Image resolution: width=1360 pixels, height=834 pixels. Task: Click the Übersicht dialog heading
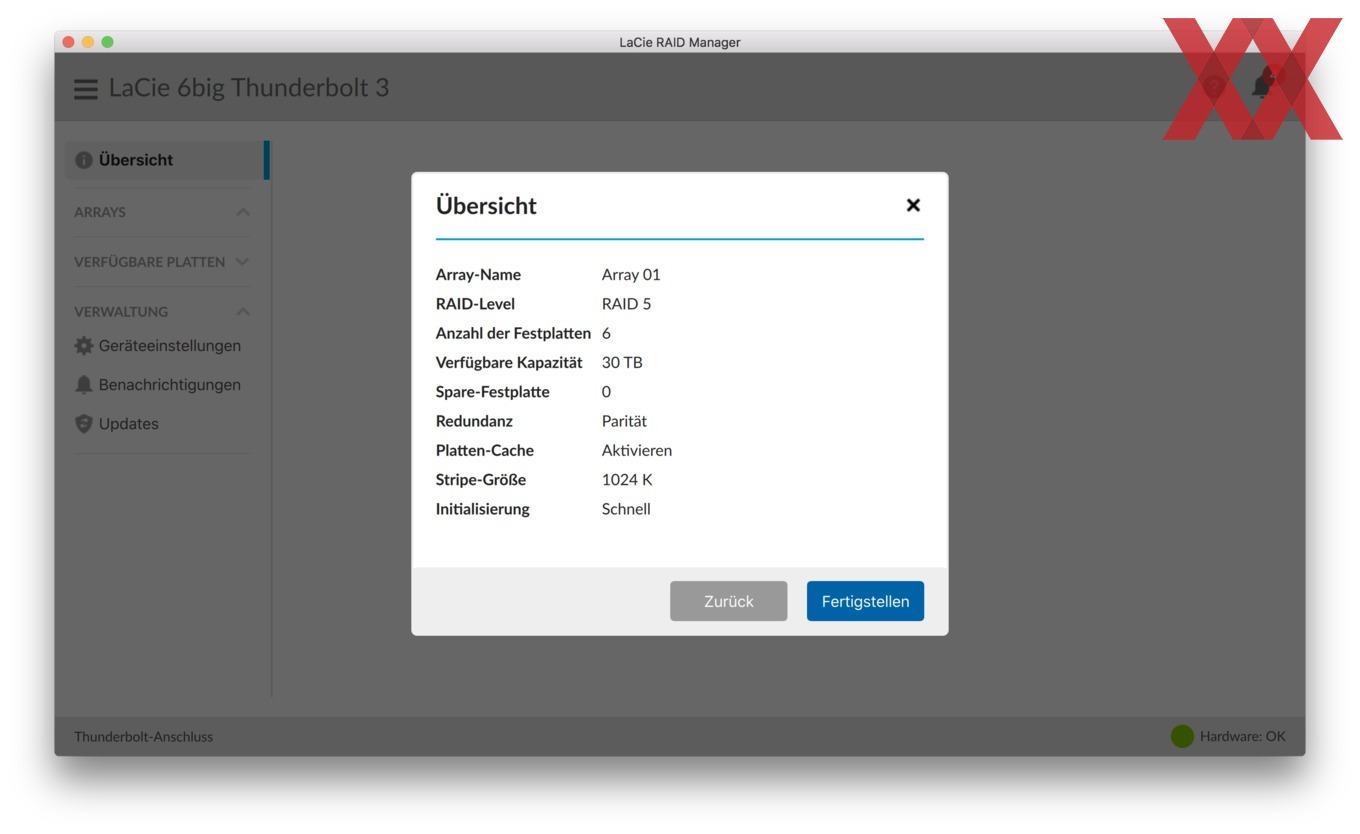click(x=486, y=206)
